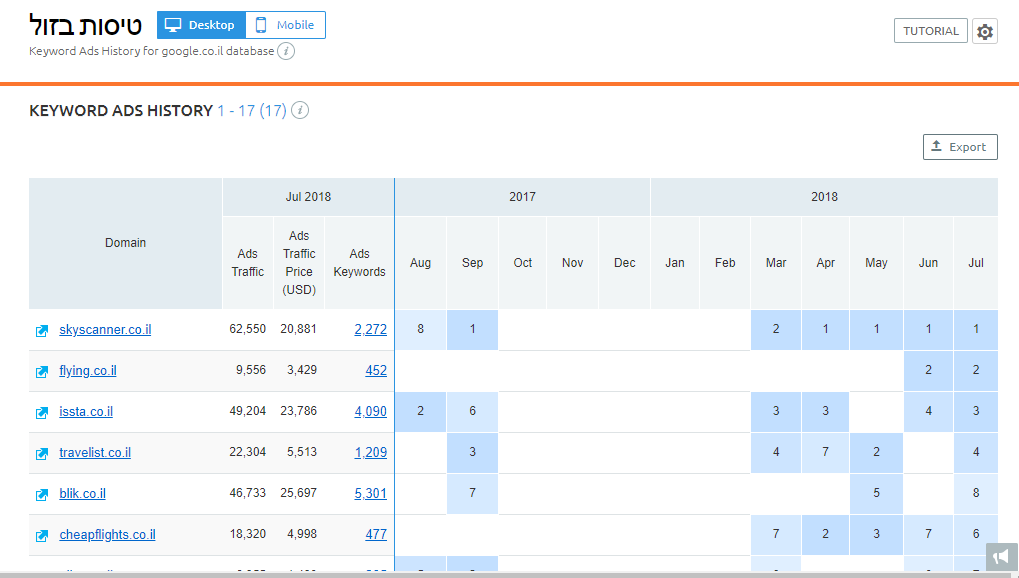Open 1,209 ads keywords for travelist
The height and width of the screenshot is (578, 1019).
pos(370,453)
